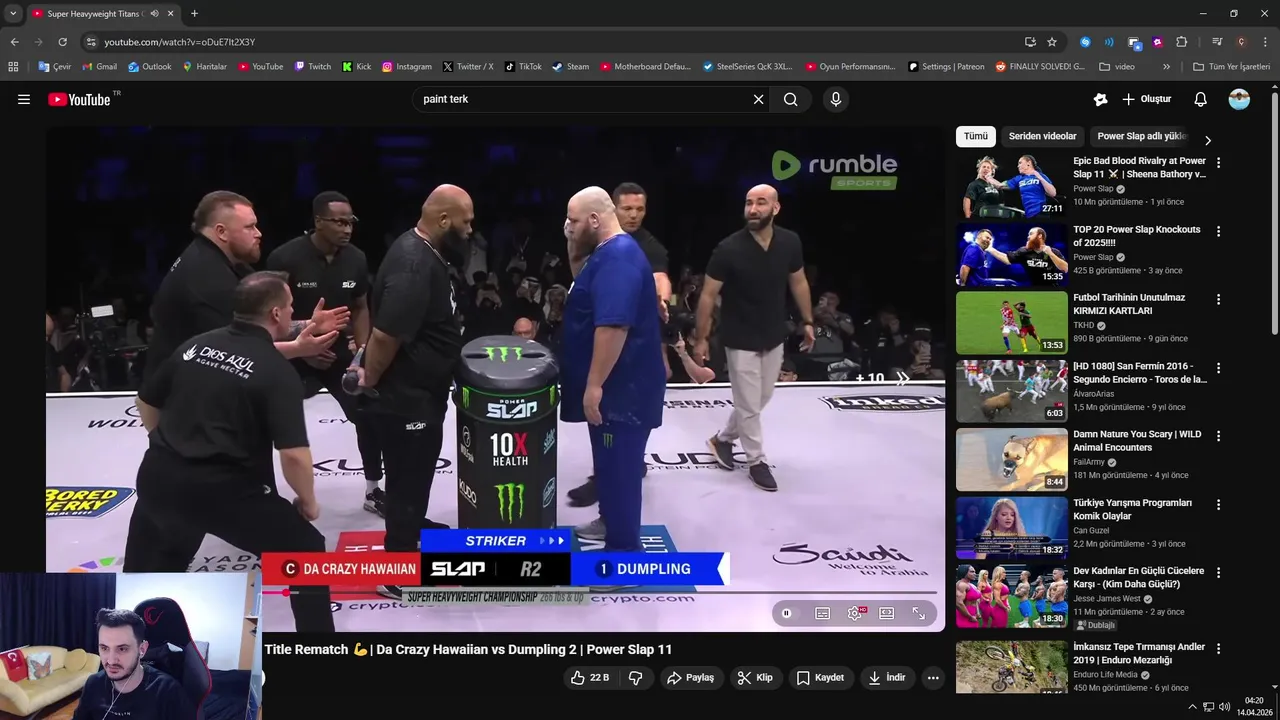Toggle subtitles in the video player
This screenshot has height=720, width=1280.
(x=822, y=613)
